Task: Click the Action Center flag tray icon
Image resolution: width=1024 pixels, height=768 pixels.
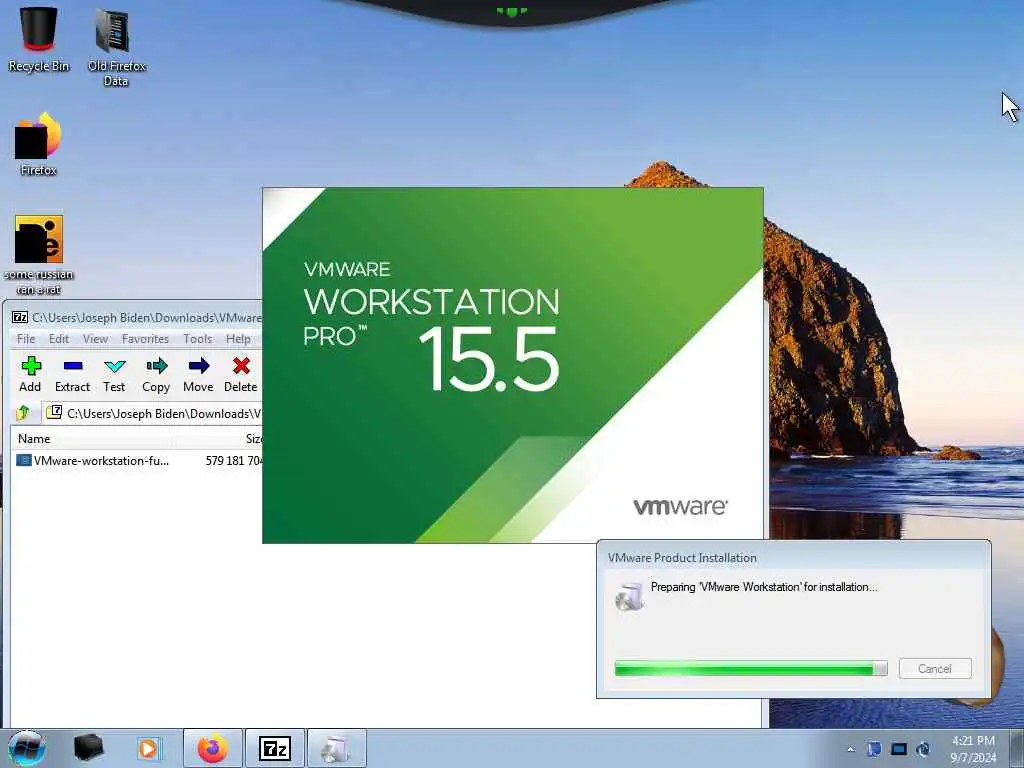Action: [x=874, y=749]
